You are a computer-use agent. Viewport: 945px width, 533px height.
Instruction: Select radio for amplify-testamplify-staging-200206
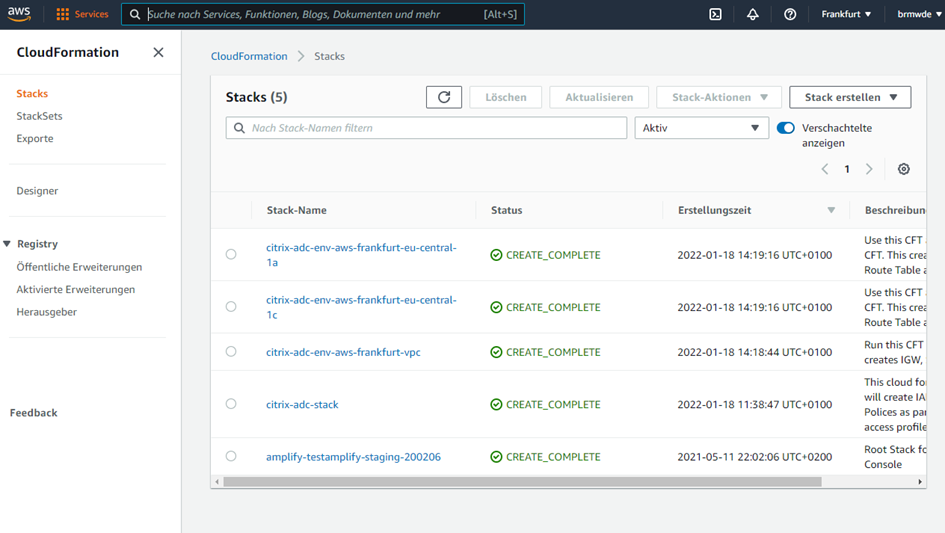tap(231, 456)
